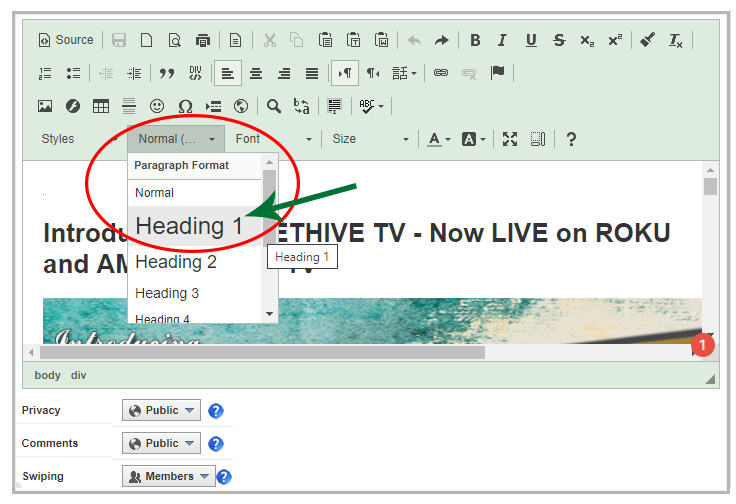Select Heading 2 in format list
Viewport: 736px width, 504px height.
click(194, 262)
